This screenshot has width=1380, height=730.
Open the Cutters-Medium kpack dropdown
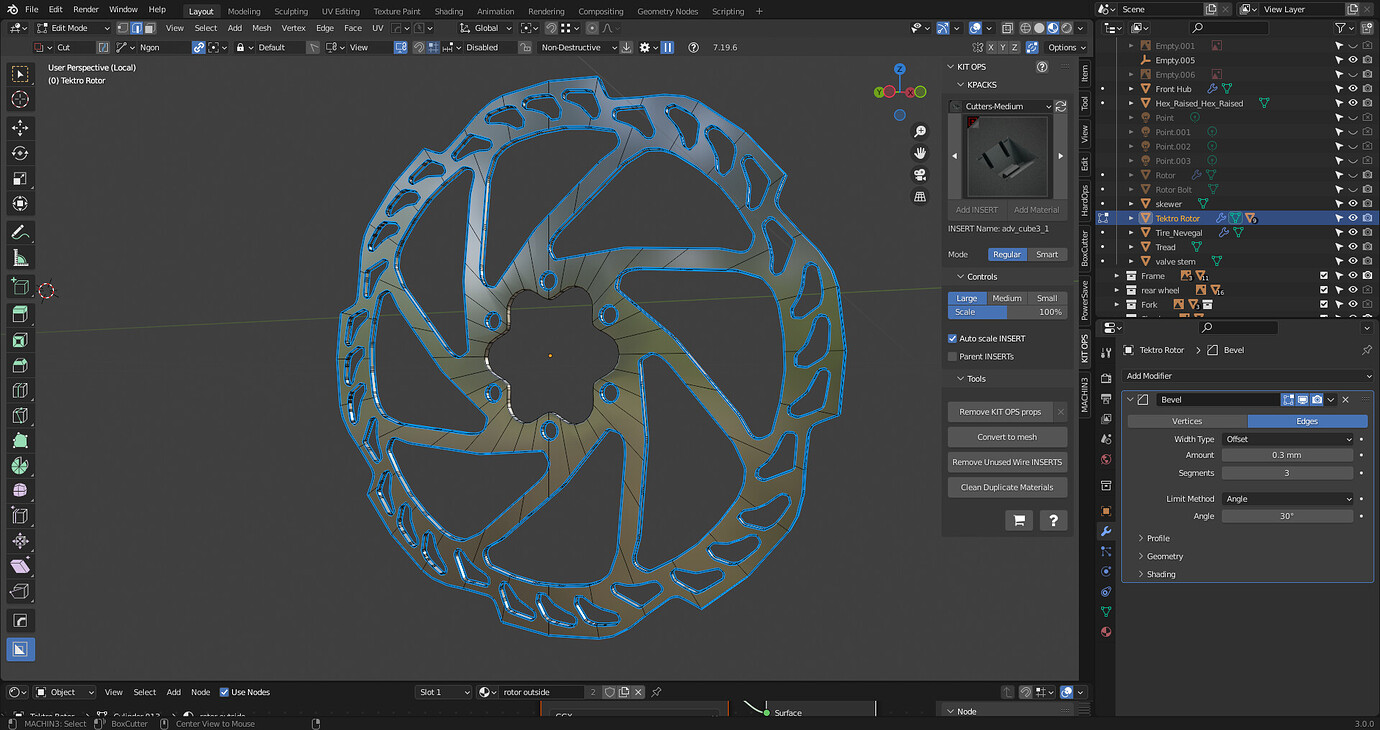click(1005, 105)
